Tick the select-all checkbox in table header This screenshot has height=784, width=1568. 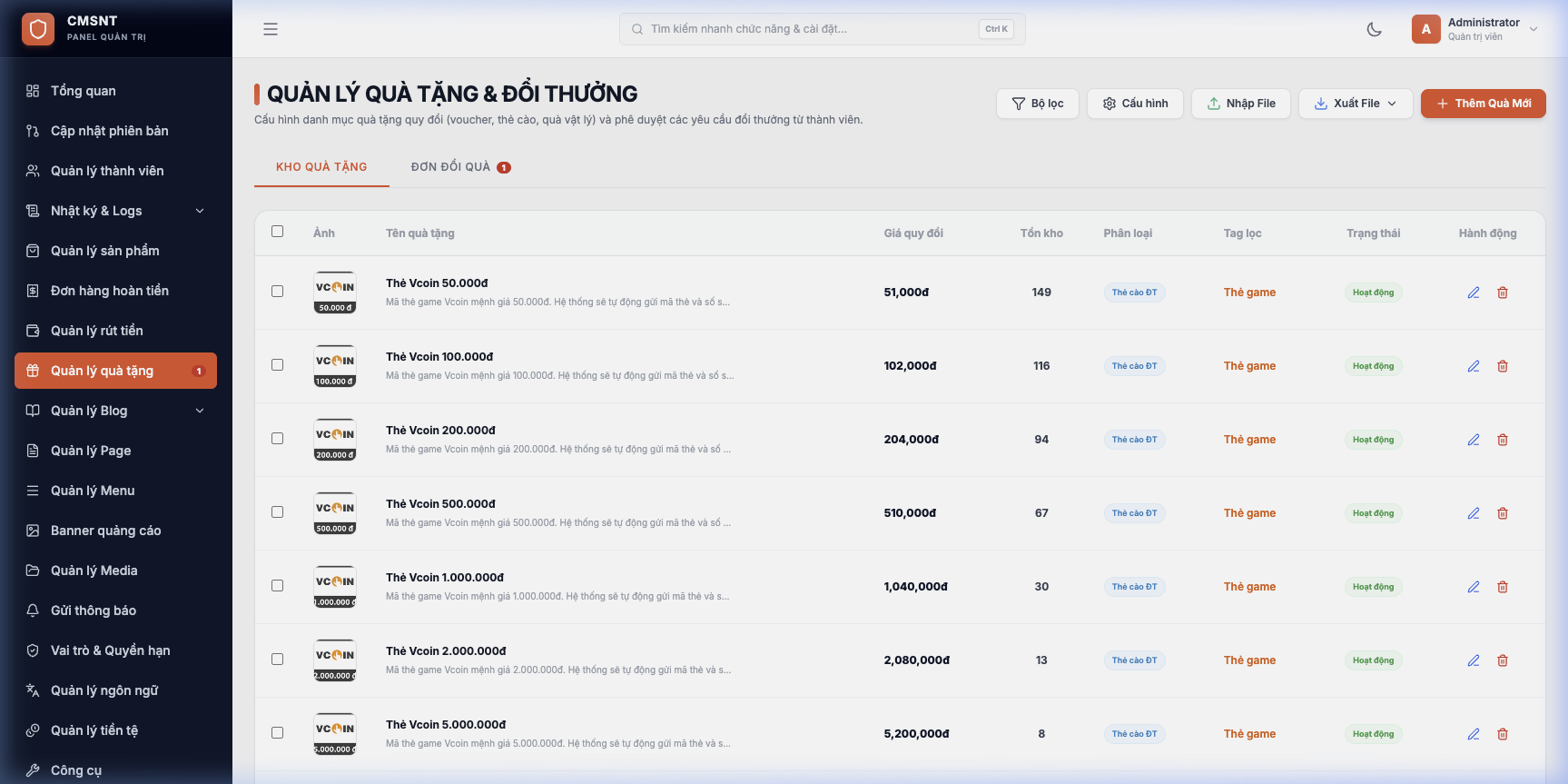[x=278, y=232]
